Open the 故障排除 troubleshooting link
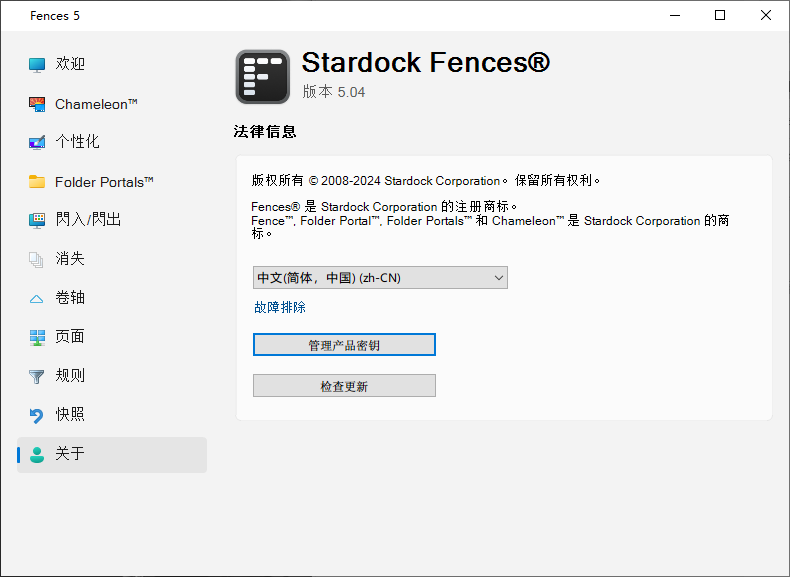 coord(280,308)
